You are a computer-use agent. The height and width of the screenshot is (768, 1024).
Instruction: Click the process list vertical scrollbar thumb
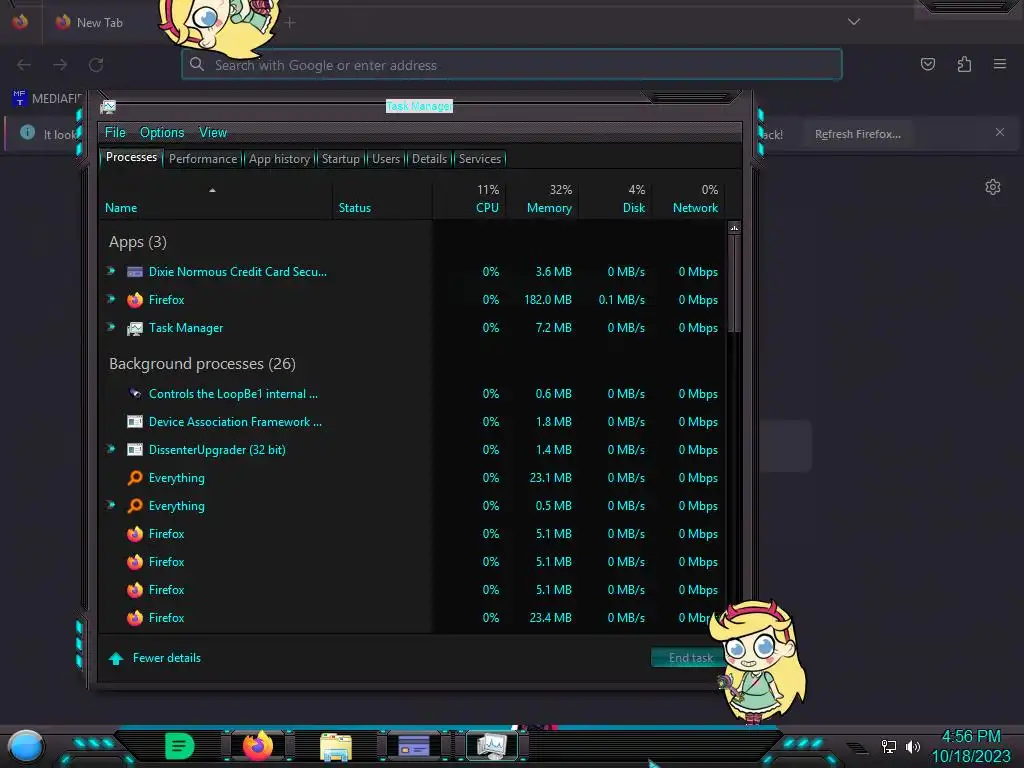pos(734,282)
